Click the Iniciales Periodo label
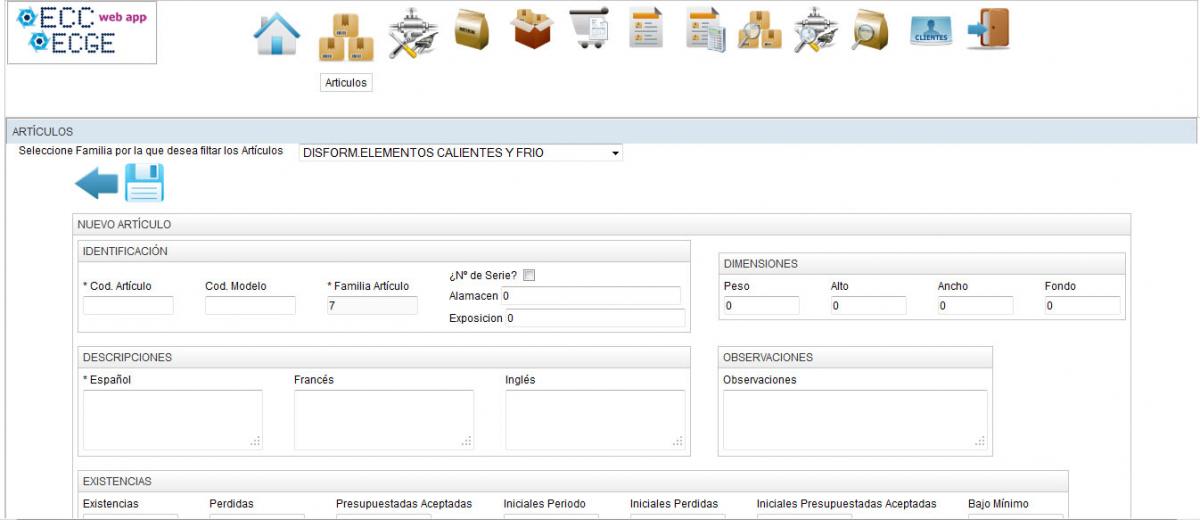The height and width of the screenshot is (520, 1200). coord(544,504)
